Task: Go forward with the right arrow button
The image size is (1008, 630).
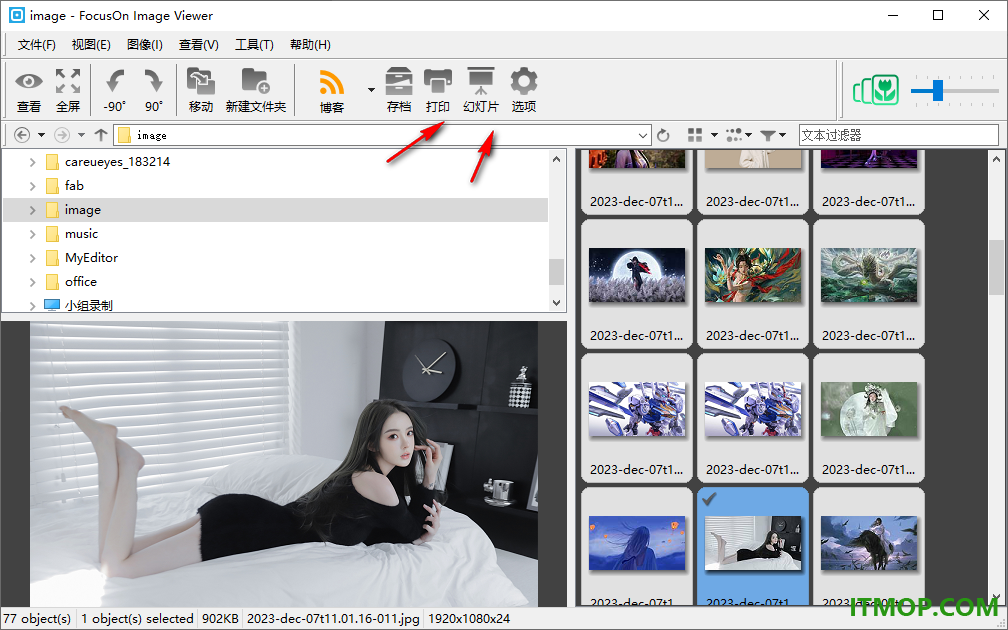Action: 62,135
